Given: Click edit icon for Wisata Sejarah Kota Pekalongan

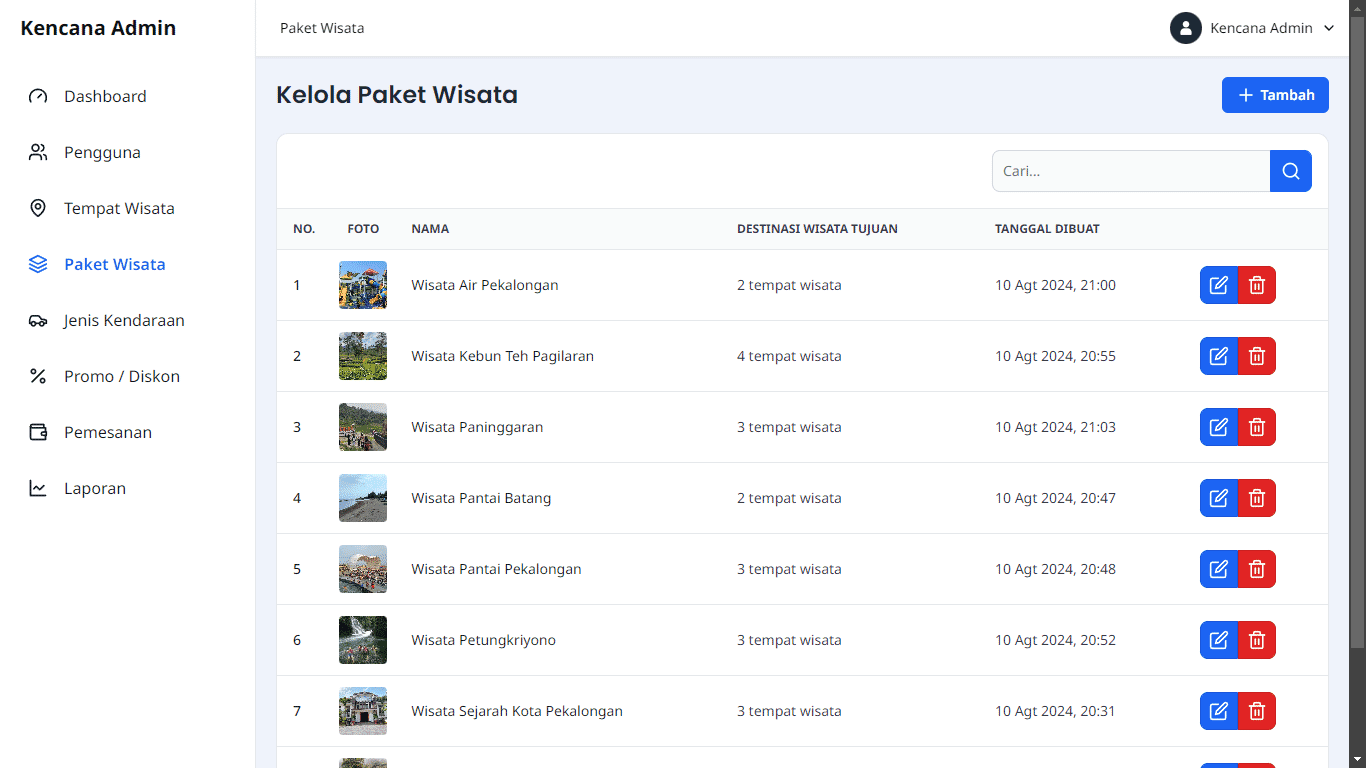Looking at the screenshot, I should tap(1218, 711).
